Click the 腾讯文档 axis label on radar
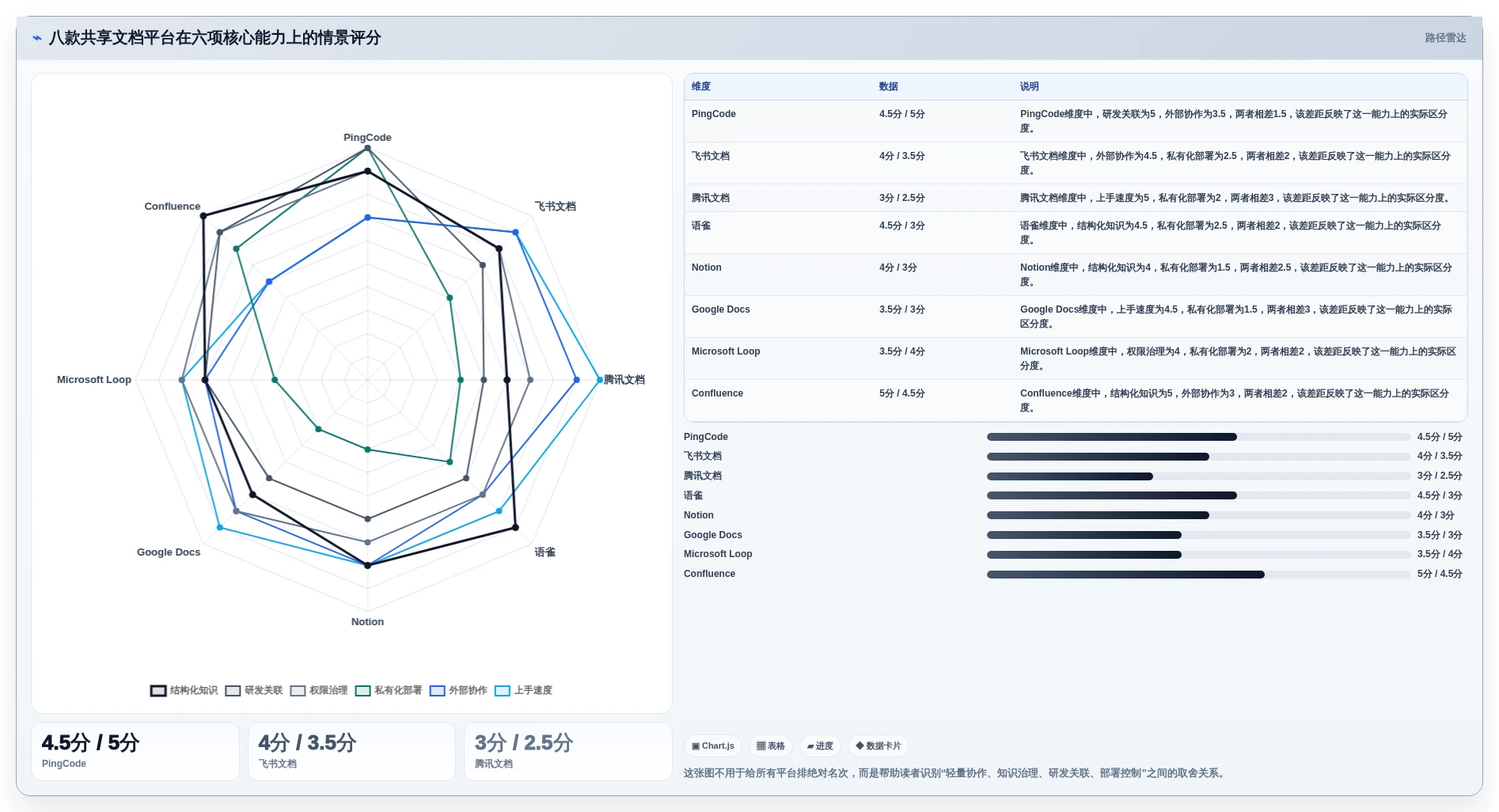The height and width of the screenshot is (812, 1499). 624,380
